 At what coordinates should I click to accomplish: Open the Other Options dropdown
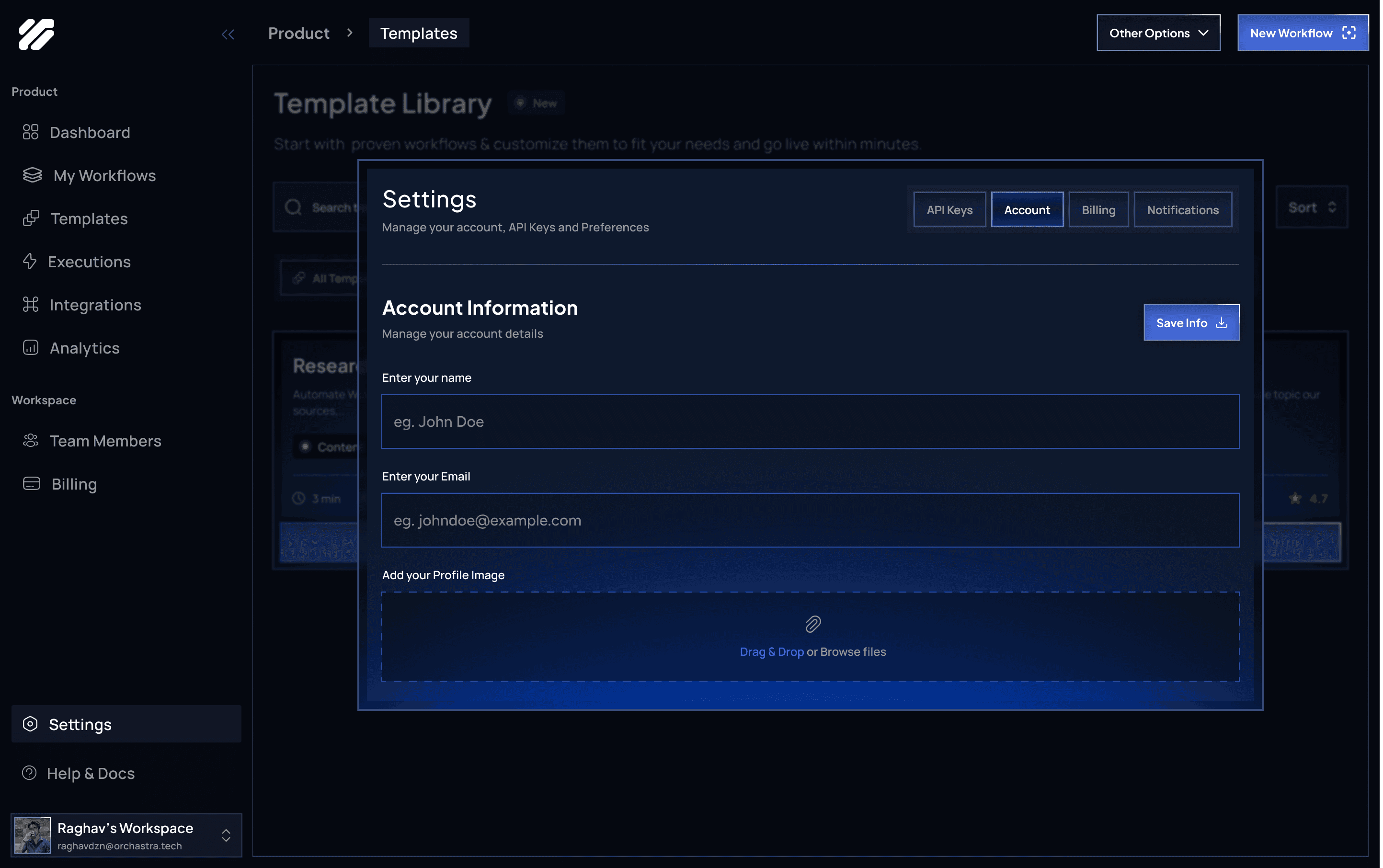point(1158,33)
